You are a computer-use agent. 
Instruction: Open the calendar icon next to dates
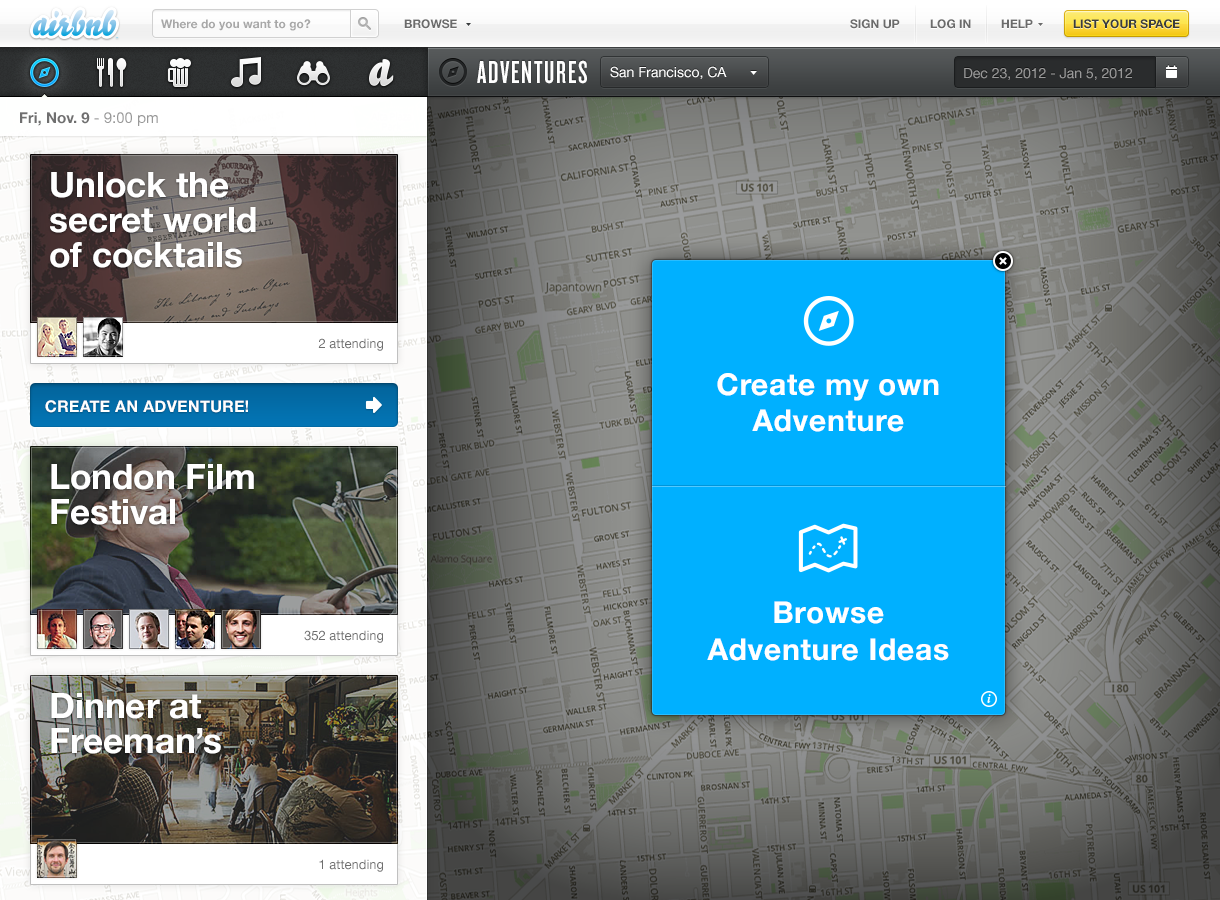1172,72
